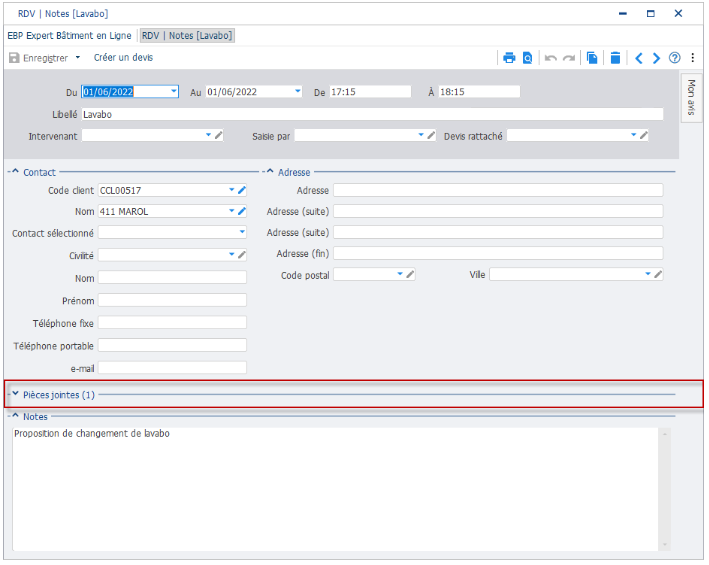Screen dimensions: 709x565
Task: Minimize the RDV Notes window
Action: (x=623, y=14)
